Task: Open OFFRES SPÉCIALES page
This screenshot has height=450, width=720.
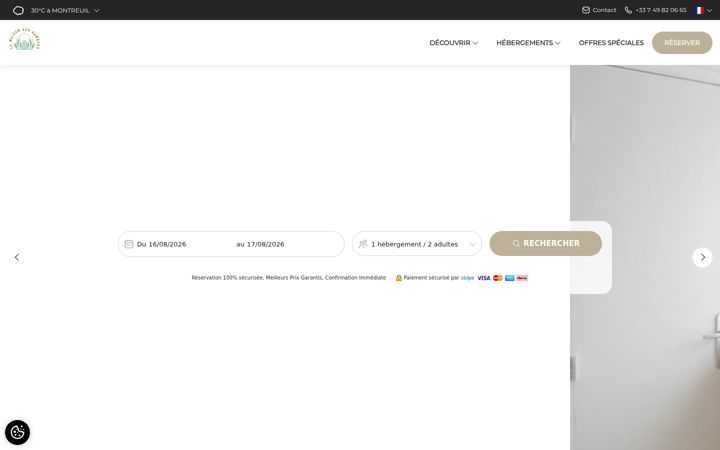Action: 611,43
